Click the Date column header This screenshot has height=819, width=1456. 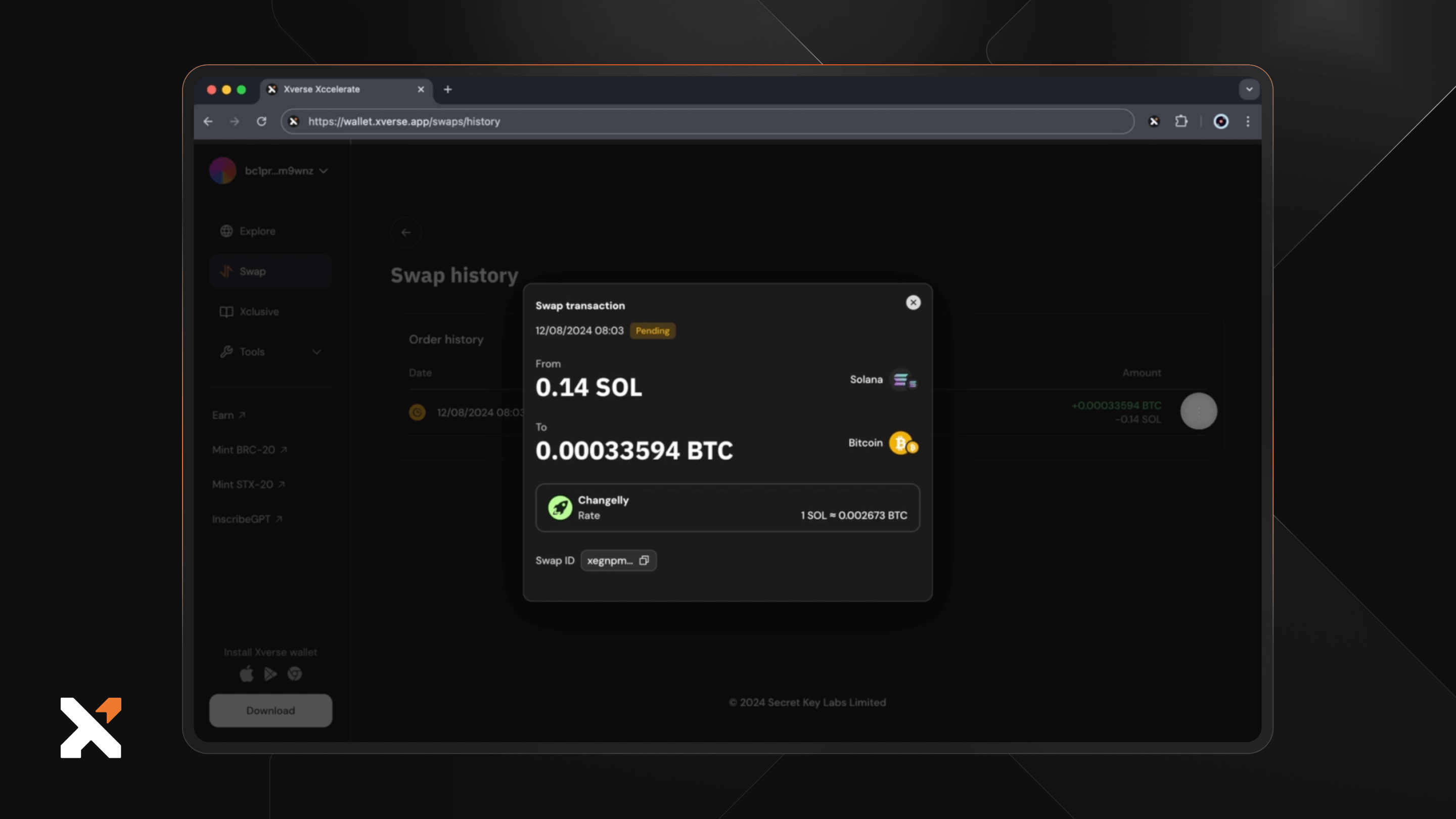pyautogui.click(x=420, y=373)
